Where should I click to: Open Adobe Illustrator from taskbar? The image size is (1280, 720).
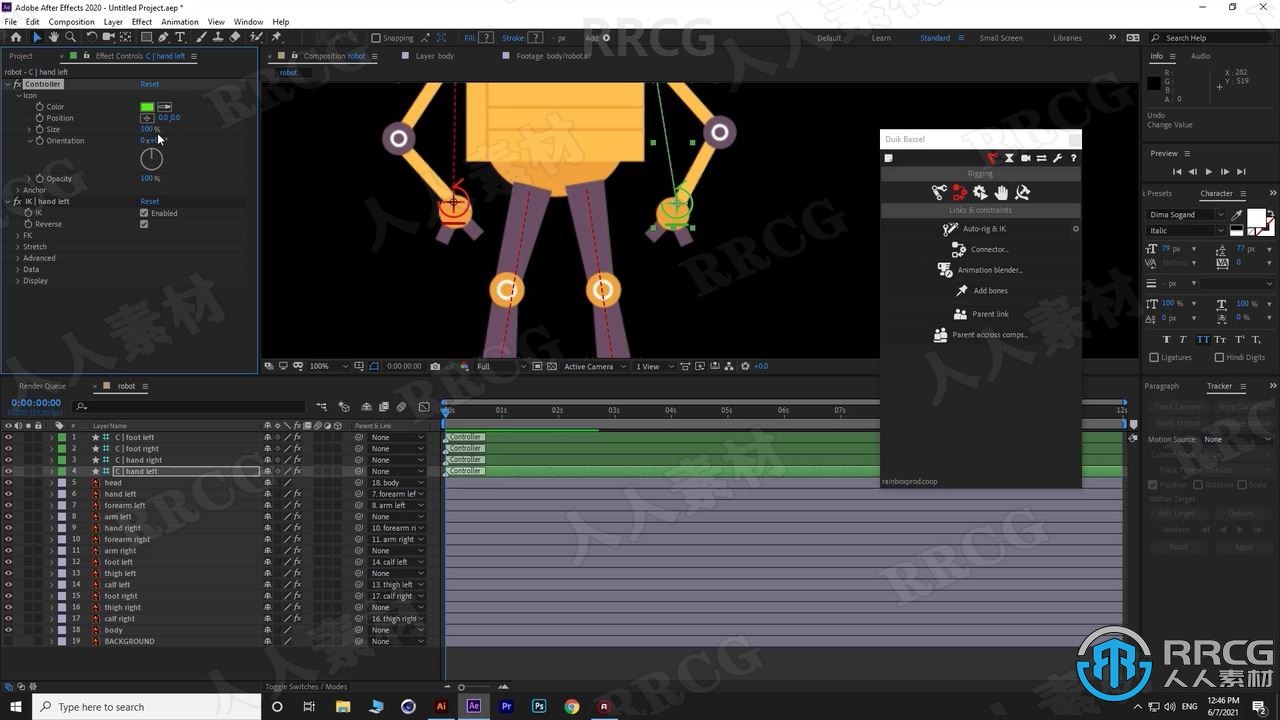(441, 706)
